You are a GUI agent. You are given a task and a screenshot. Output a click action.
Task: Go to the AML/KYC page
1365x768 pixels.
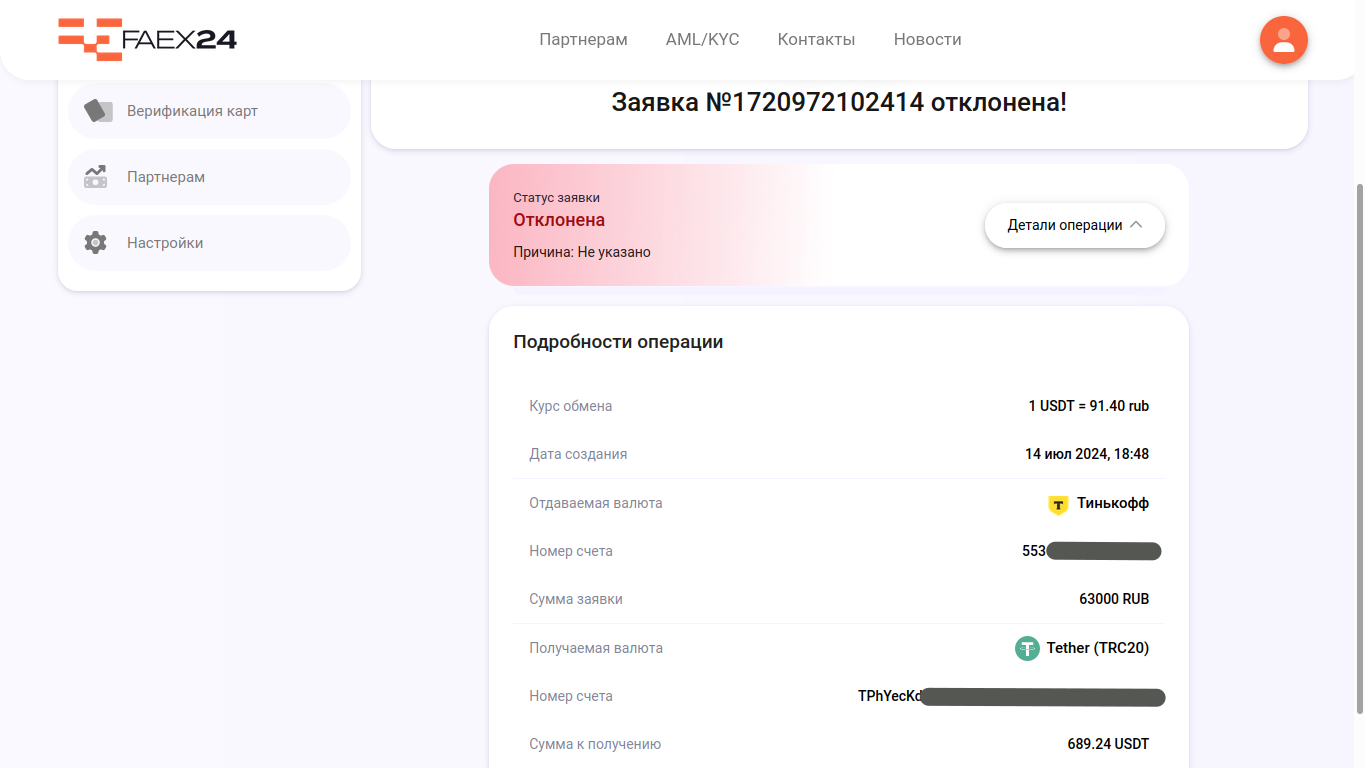point(702,40)
